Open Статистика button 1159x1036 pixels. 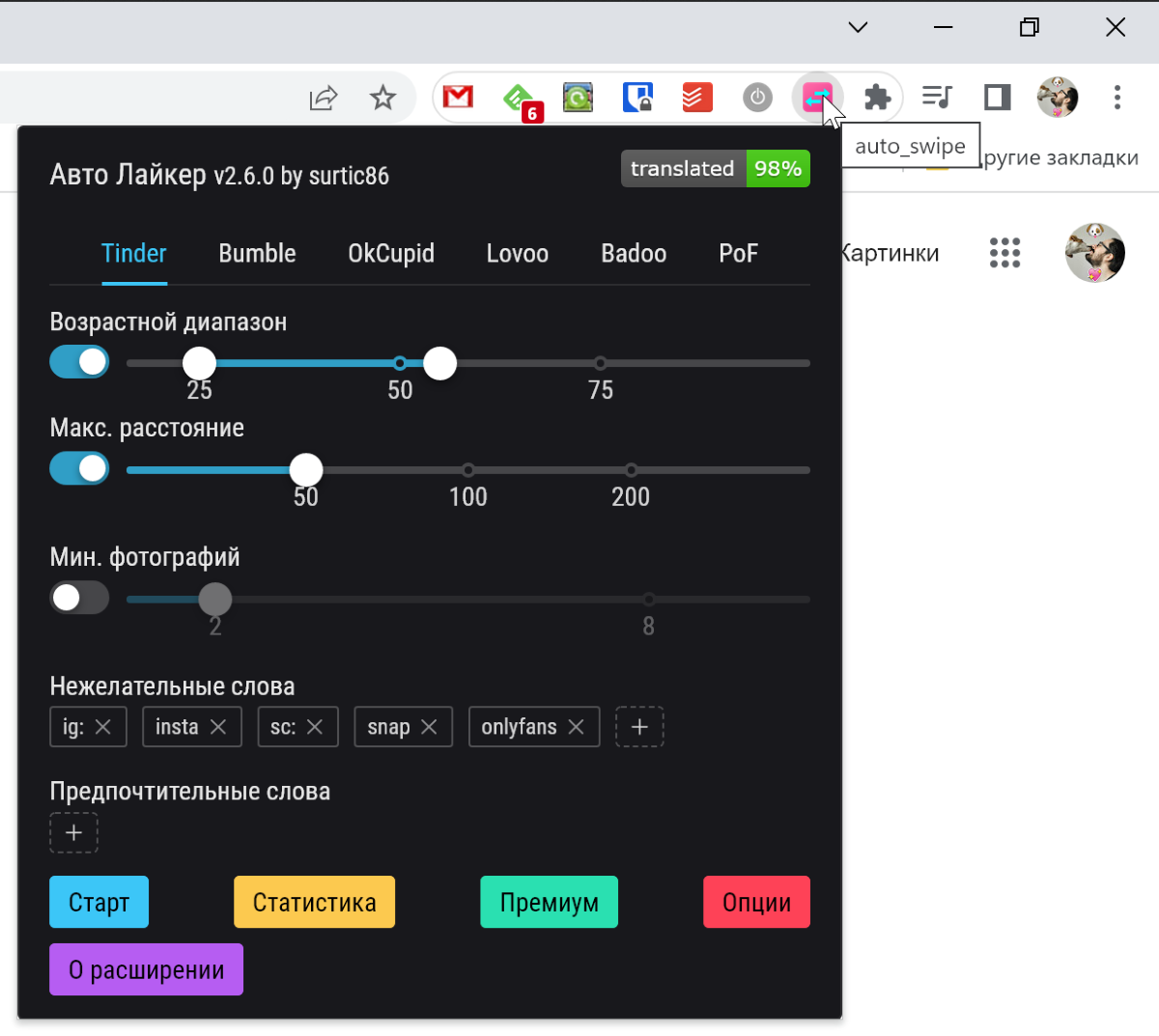click(x=314, y=902)
